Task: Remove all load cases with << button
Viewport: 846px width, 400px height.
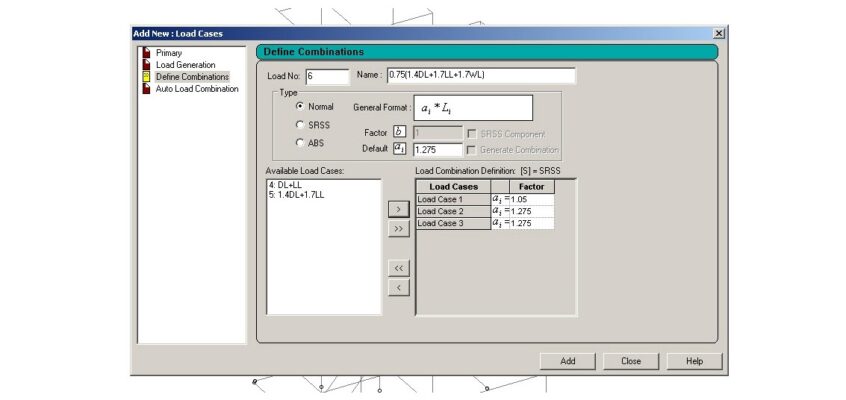Action: tap(398, 268)
